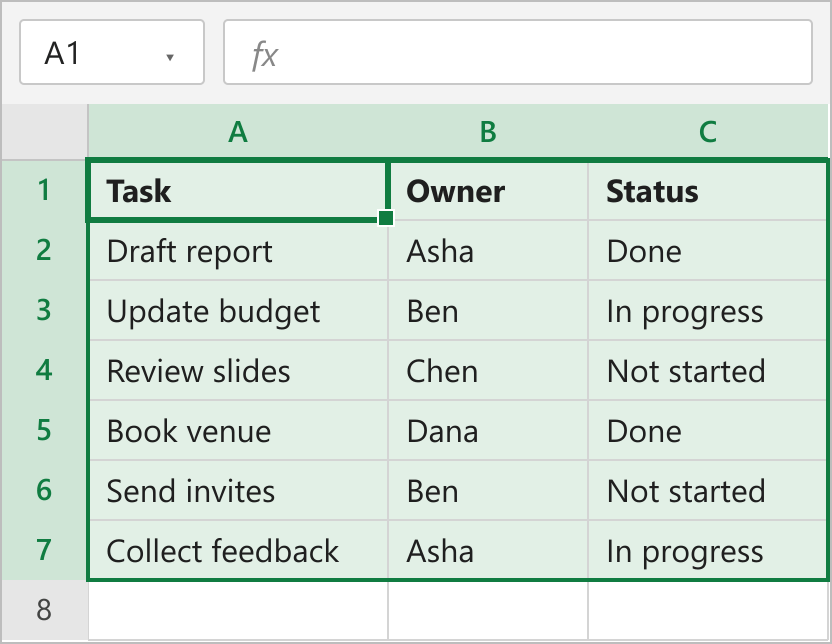Select Not started status for Review slides
Screen dimensions: 832x644
pyautogui.click(x=708, y=370)
